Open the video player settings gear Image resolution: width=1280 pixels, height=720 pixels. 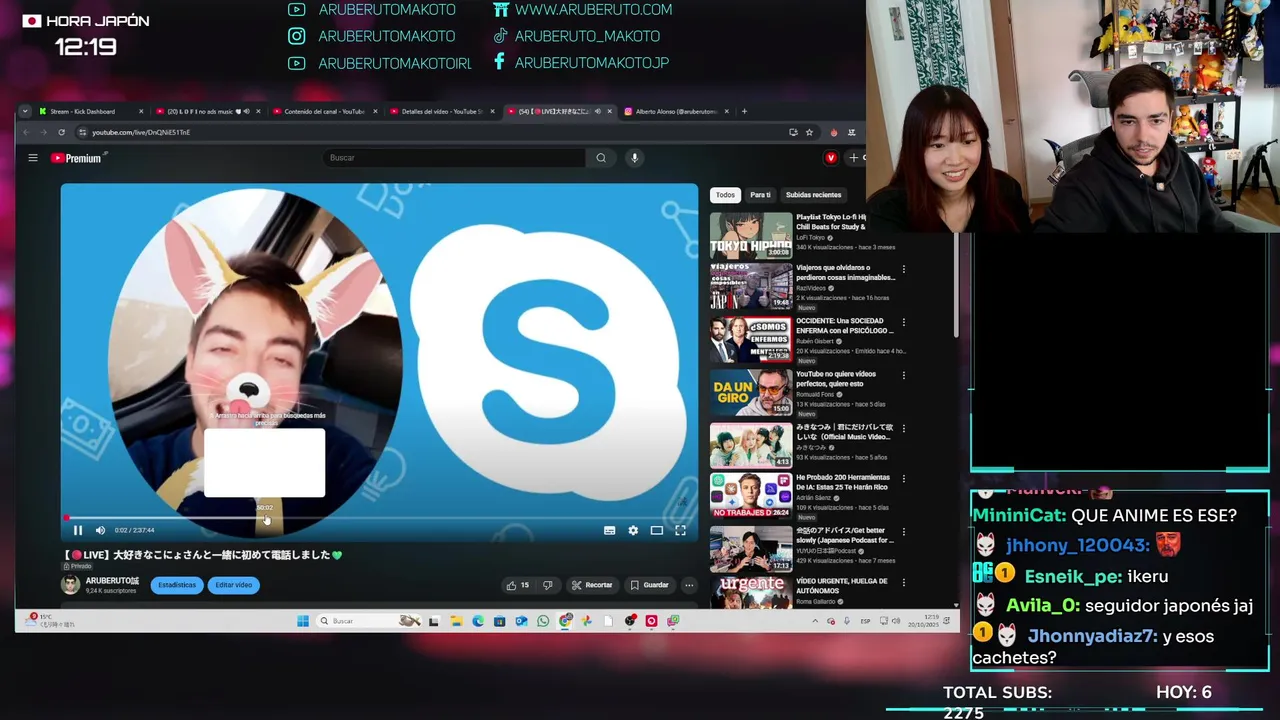pyautogui.click(x=633, y=530)
